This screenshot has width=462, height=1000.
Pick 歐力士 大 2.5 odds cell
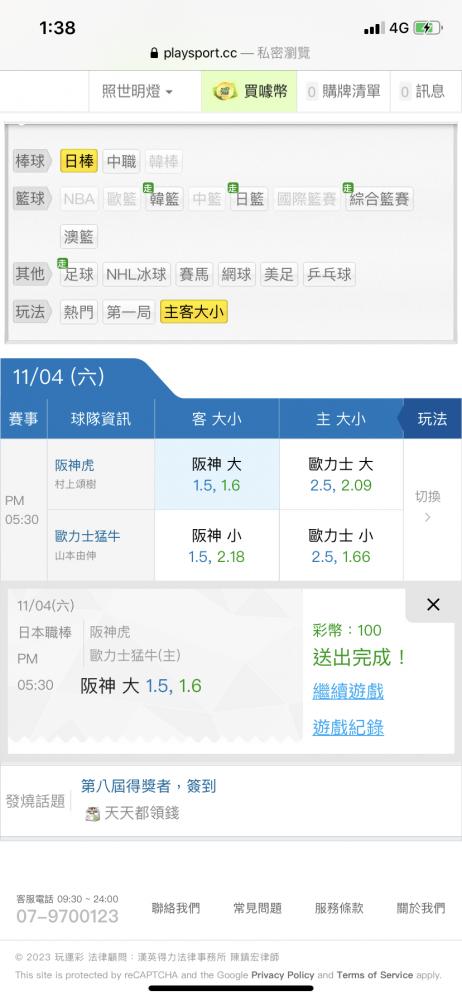point(341,474)
